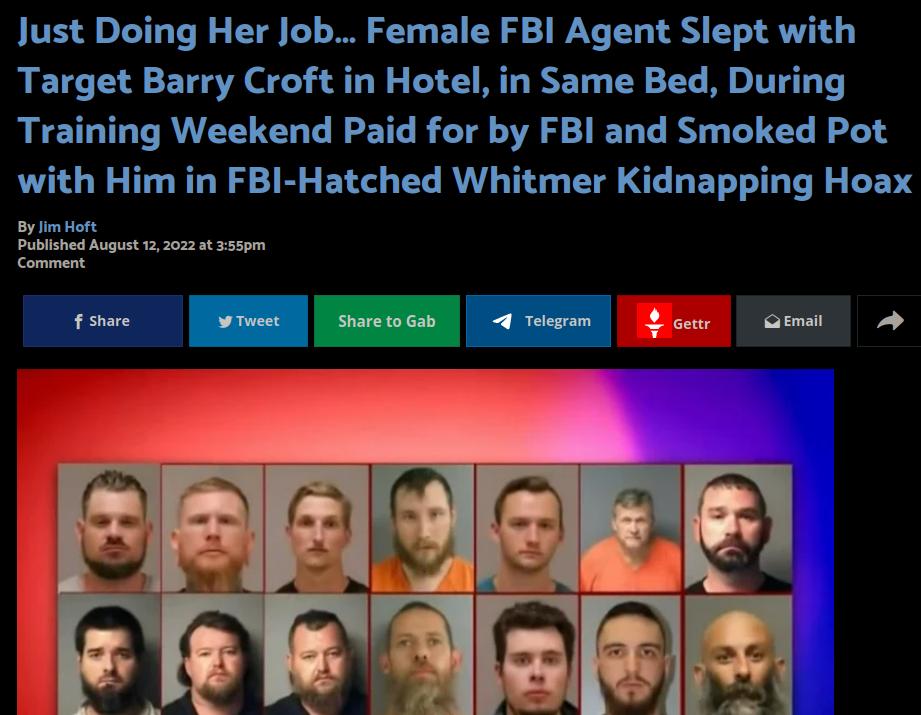Click the mugshot collage article image
Viewport: 921px width, 715px height.
(425, 542)
